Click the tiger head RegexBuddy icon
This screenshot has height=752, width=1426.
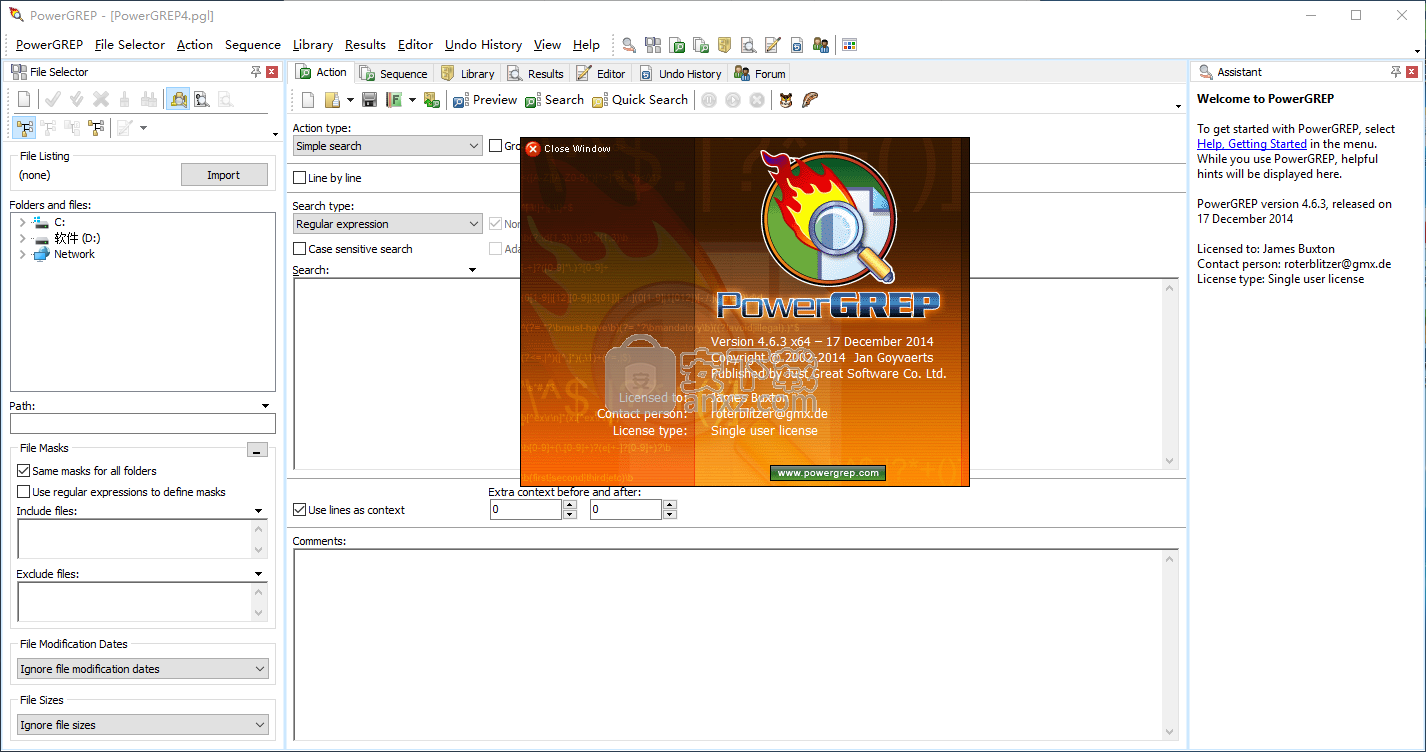pyautogui.click(x=786, y=100)
